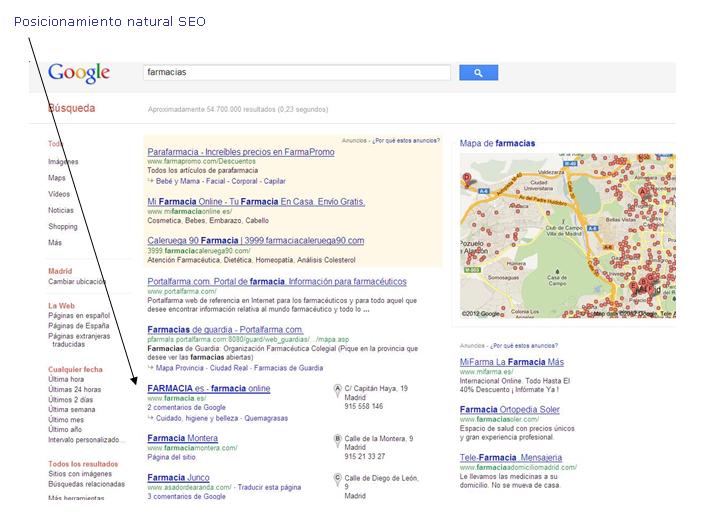Open Bebé y Mama ad sitelink
The width and height of the screenshot is (720, 514).
[178, 181]
